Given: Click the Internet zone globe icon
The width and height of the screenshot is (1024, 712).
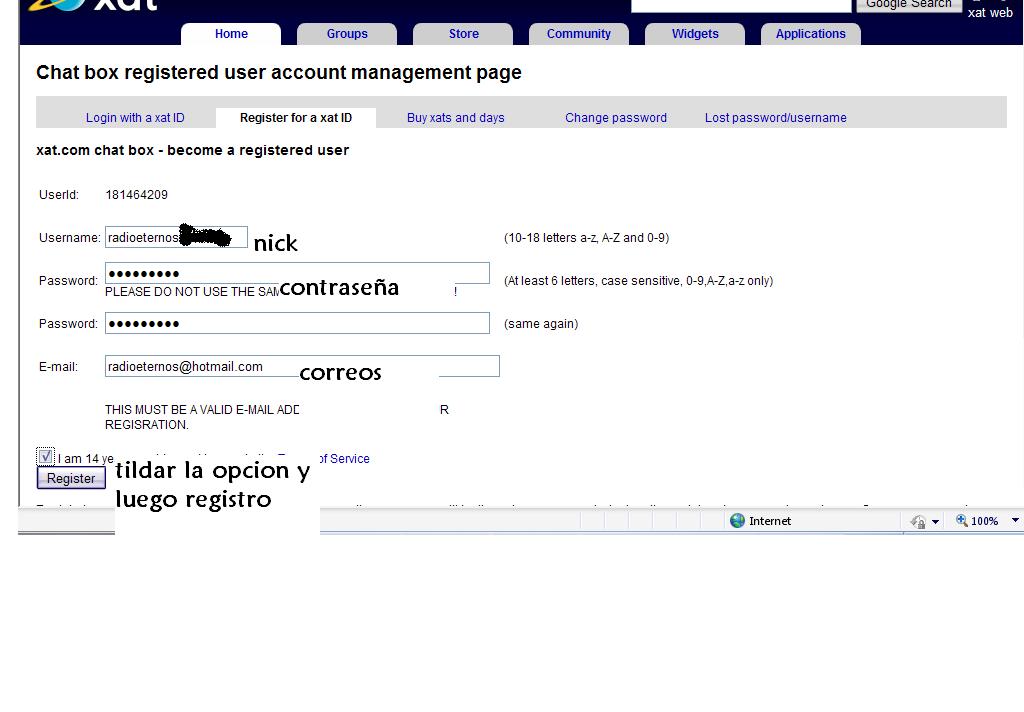Looking at the screenshot, I should tap(737, 521).
